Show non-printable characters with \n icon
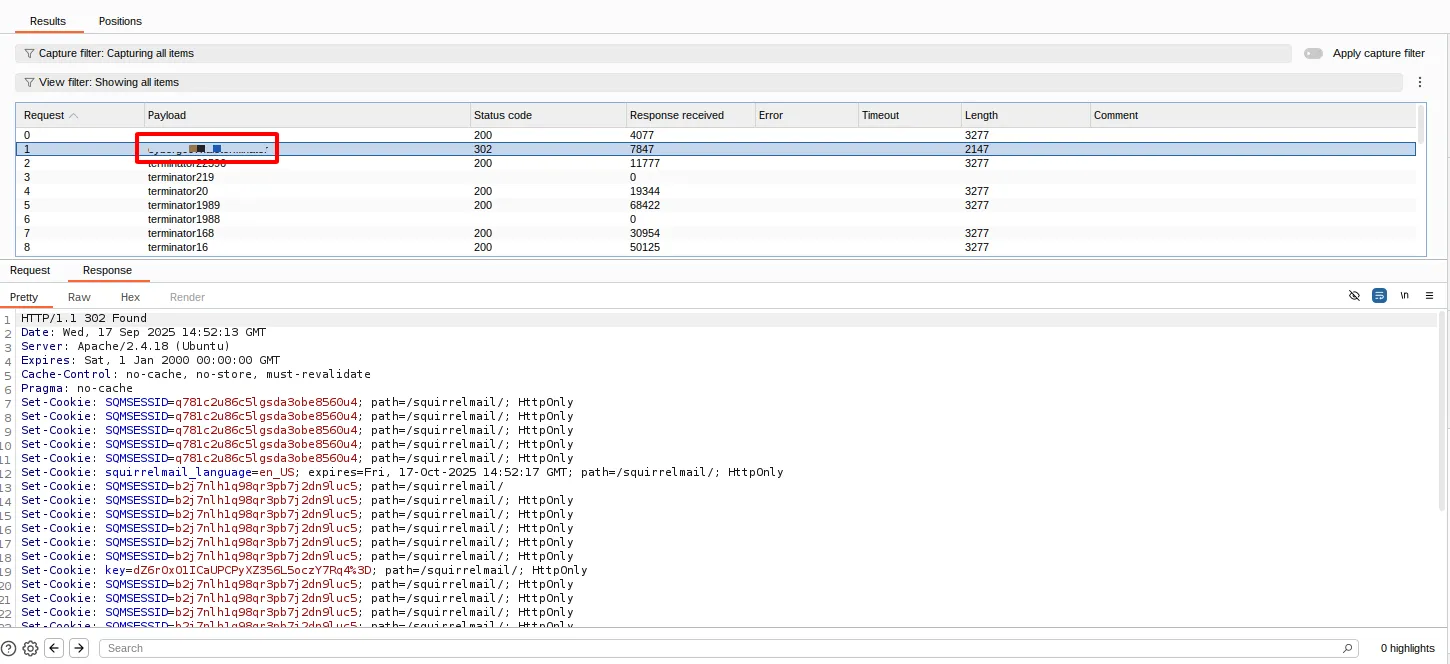This screenshot has height=664, width=1450. tap(1405, 296)
